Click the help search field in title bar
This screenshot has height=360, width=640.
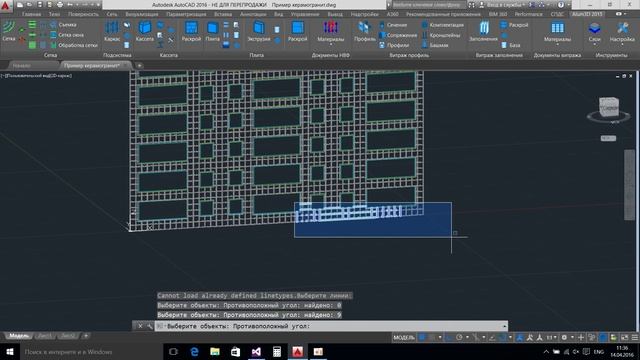point(428,5)
